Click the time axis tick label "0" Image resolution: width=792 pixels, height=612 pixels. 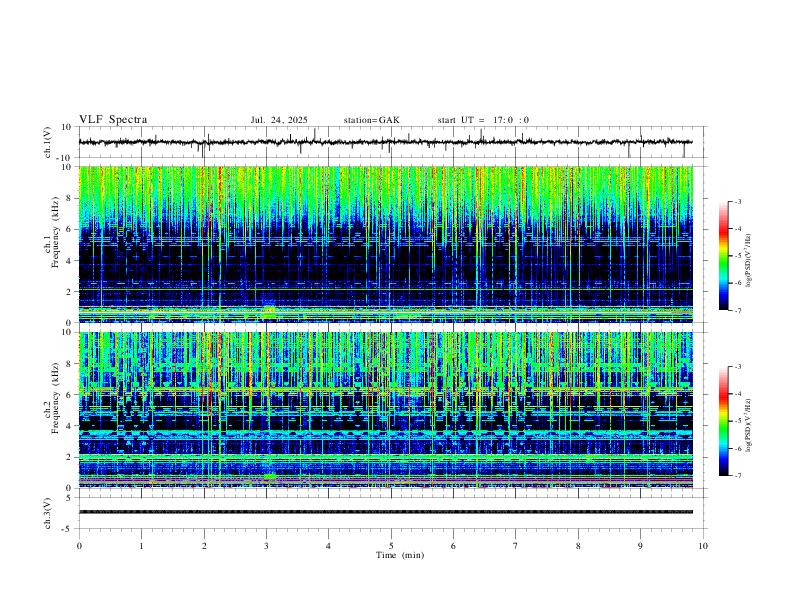pyautogui.click(x=79, y=546)
